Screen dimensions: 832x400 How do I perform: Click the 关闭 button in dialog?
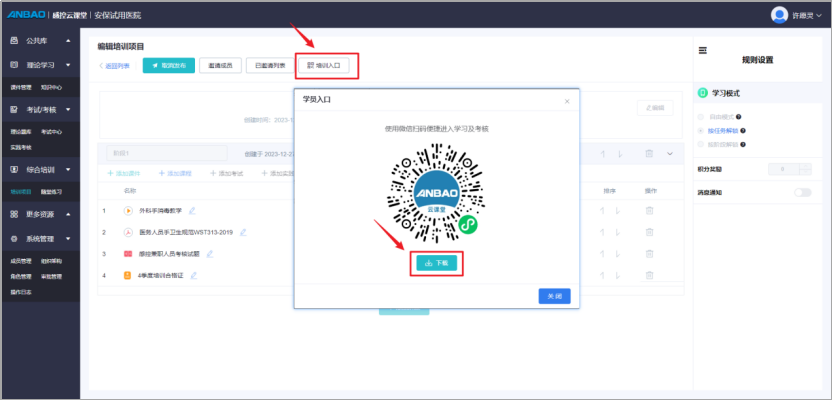tap(554, 296)
